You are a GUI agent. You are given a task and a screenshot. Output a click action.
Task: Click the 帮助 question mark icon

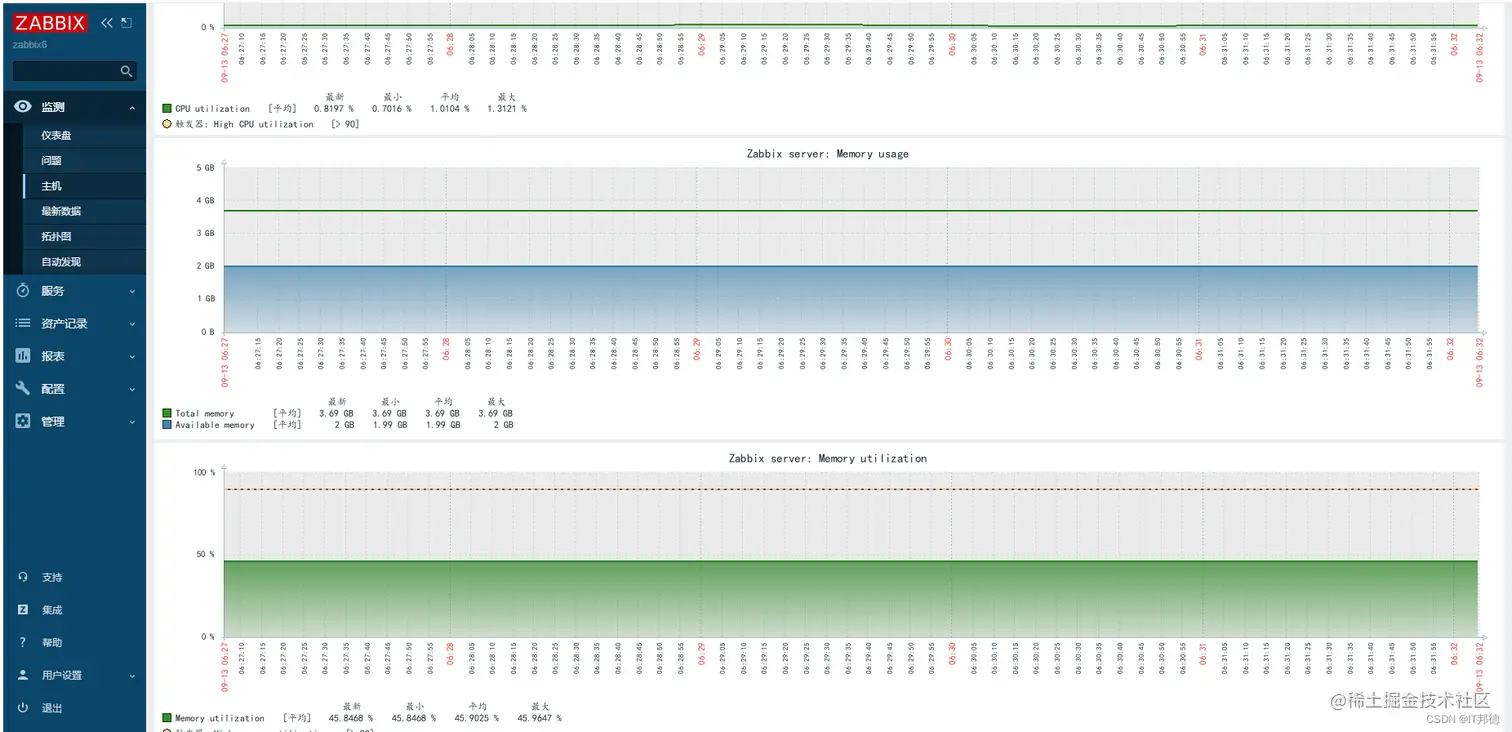(x=23, y=642)
